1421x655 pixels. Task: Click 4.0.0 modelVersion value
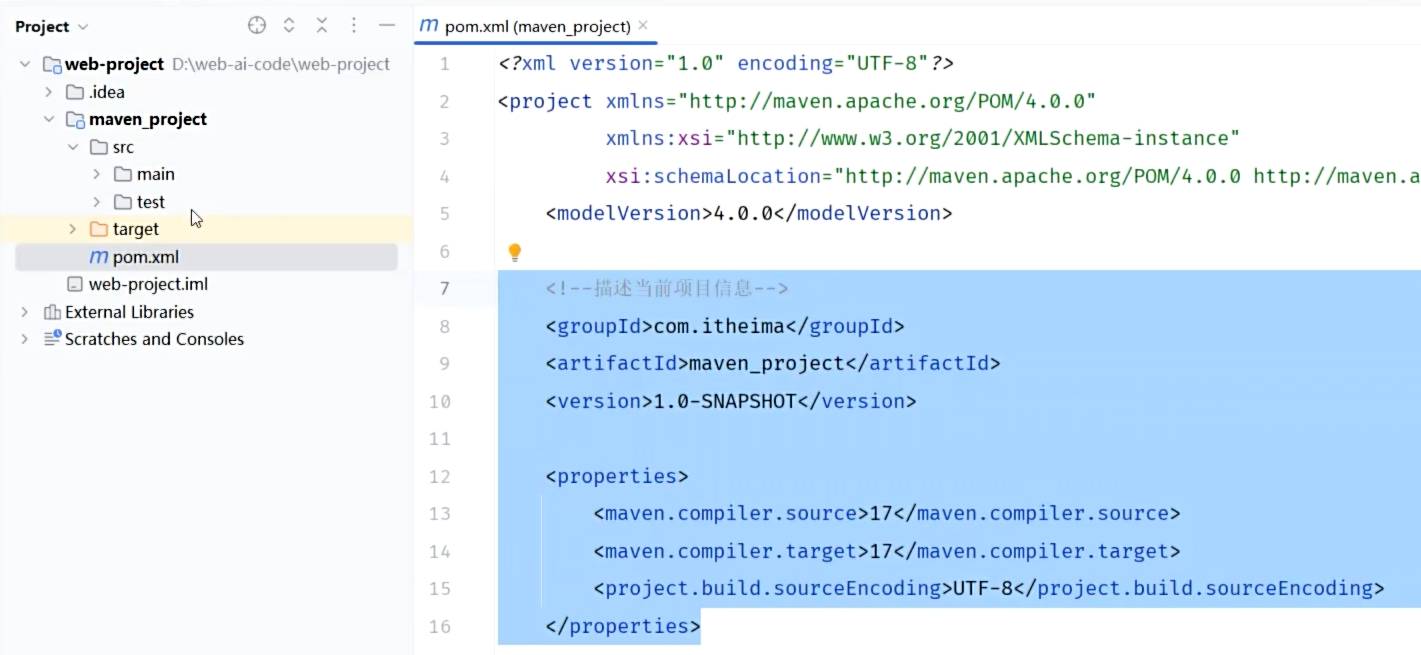pos(743,213)
